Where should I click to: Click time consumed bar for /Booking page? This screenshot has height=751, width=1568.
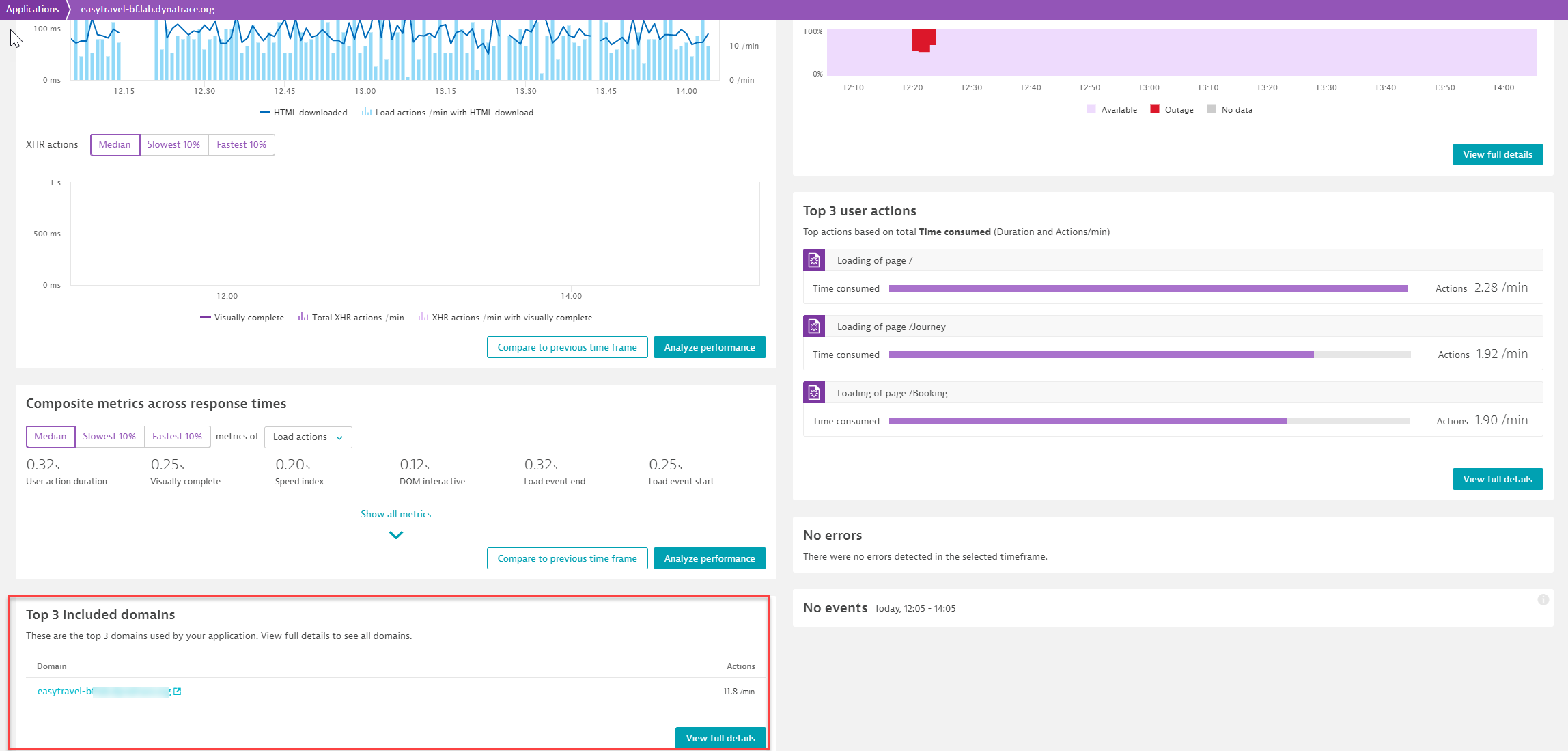pyautogui.click(x=1149, y=421)
